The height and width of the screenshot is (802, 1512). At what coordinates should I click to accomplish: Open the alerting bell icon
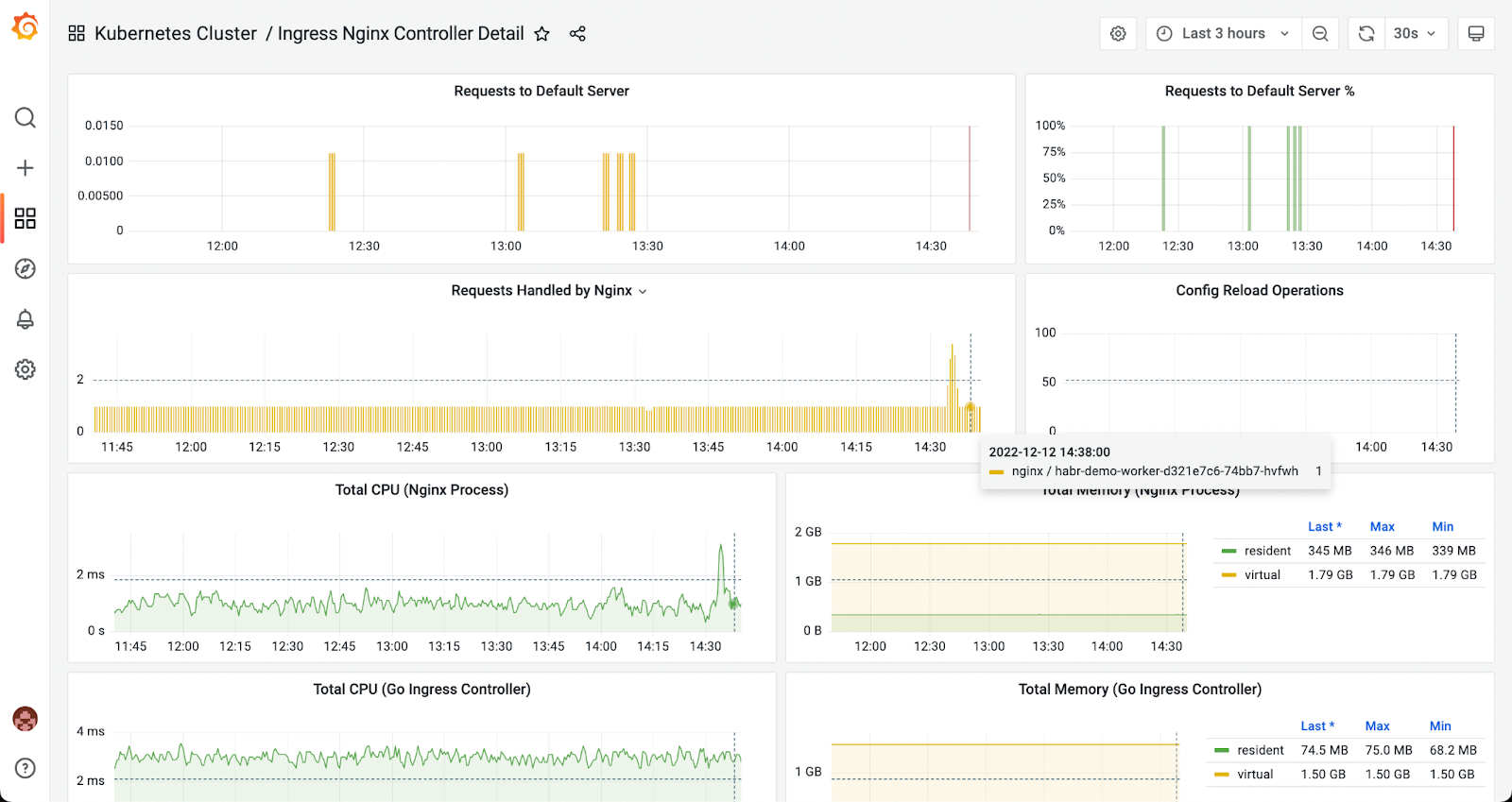tap(26, 319)
